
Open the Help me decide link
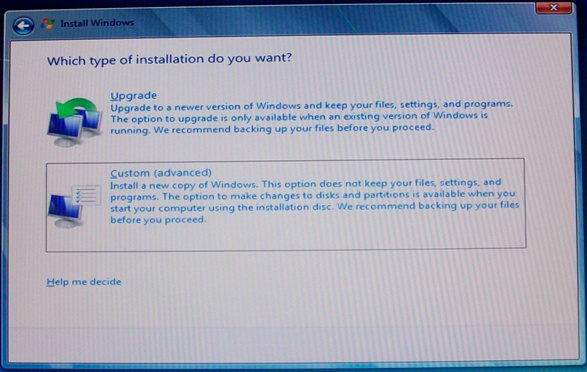pos(84,282)
